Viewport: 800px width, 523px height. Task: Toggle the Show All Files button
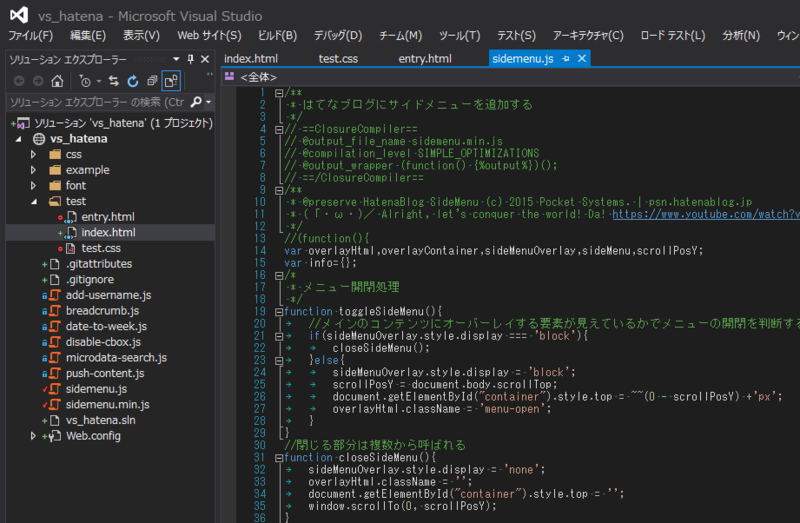point(171,81)
